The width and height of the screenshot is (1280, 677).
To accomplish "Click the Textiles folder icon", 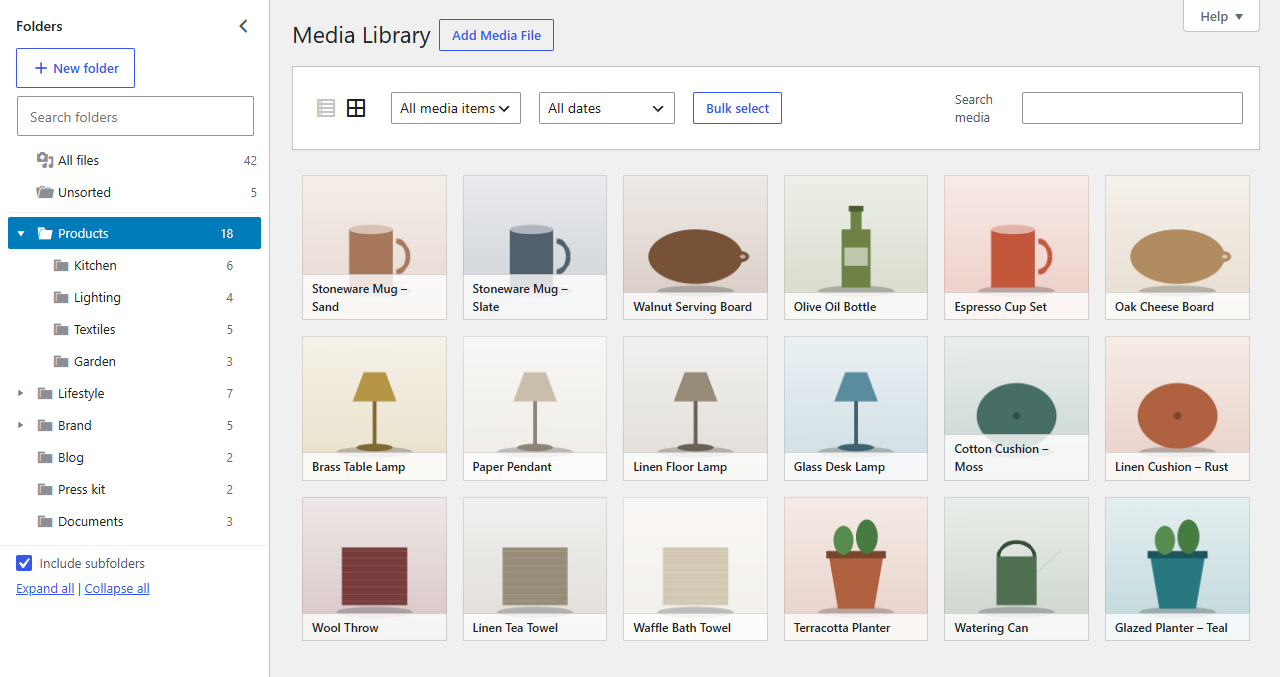I will coord(61,329).
